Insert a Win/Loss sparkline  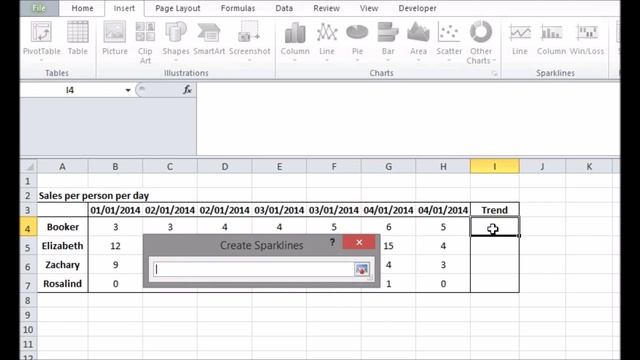pos(587,39)
